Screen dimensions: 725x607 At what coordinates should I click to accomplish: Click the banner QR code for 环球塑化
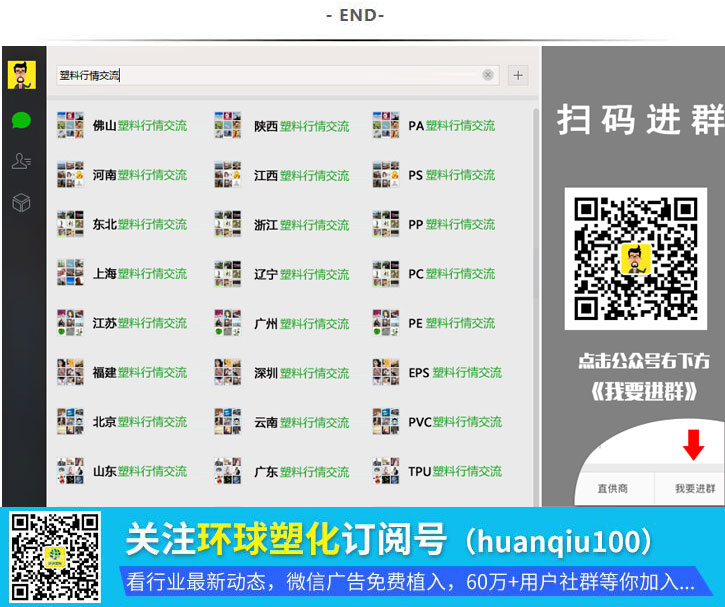pos(55,557)
